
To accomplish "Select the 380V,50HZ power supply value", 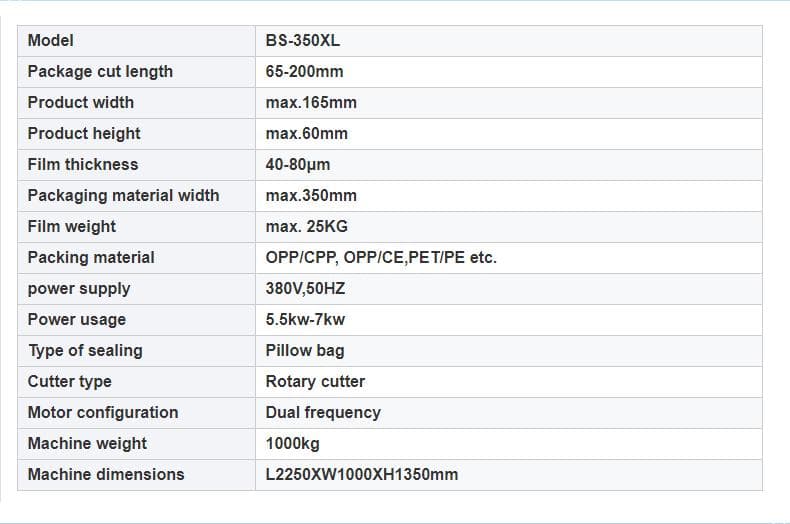I will 306,289.
